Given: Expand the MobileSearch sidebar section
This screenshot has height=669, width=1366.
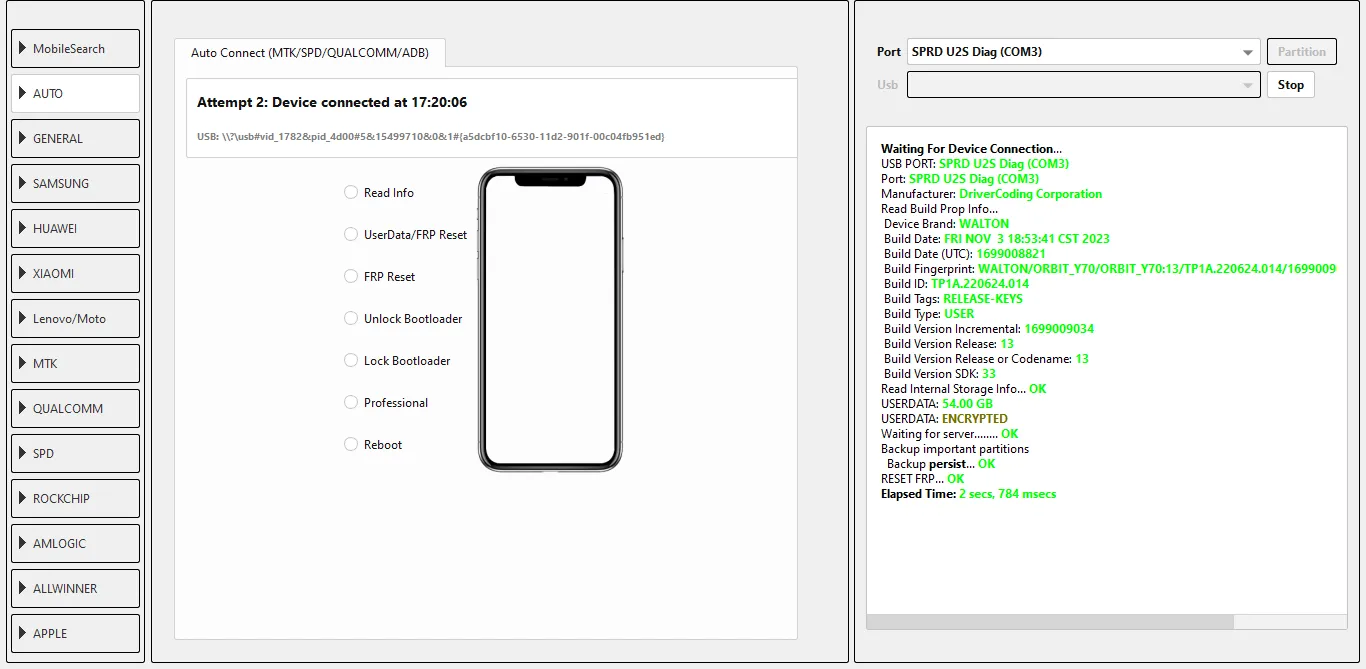Looking at the screenshot, I should [x=75, y=49].
